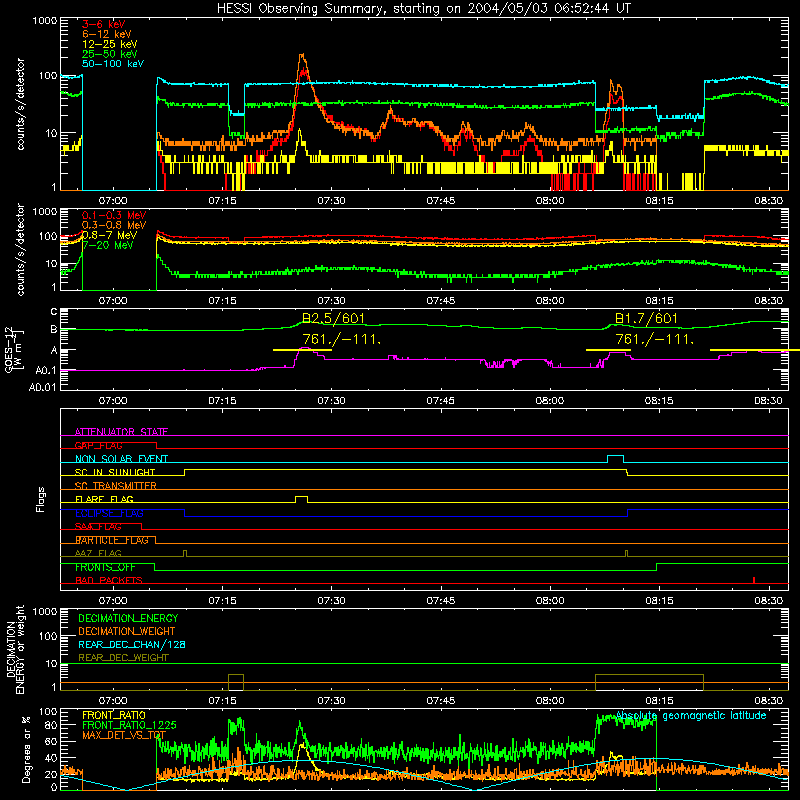Click the ECLIPSE_FLAG label
Screen dimensions: 800x800
pyautogui.click(x=109, y=513)
